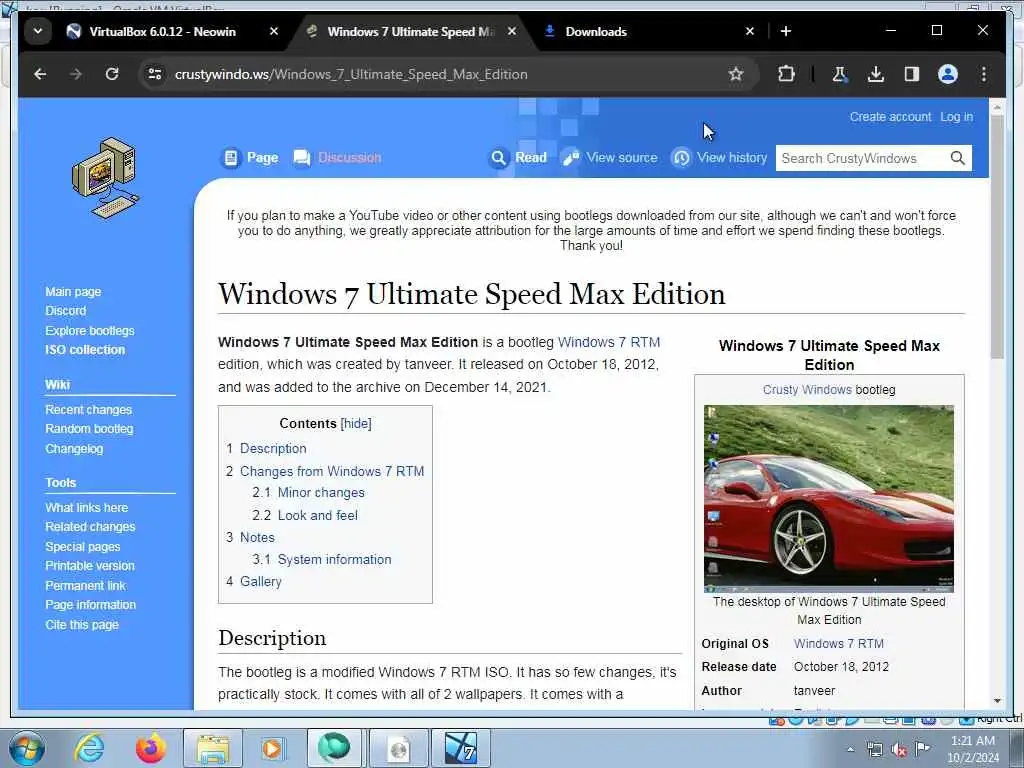
Task: Open What links here tool
Action: coord(86,507)
